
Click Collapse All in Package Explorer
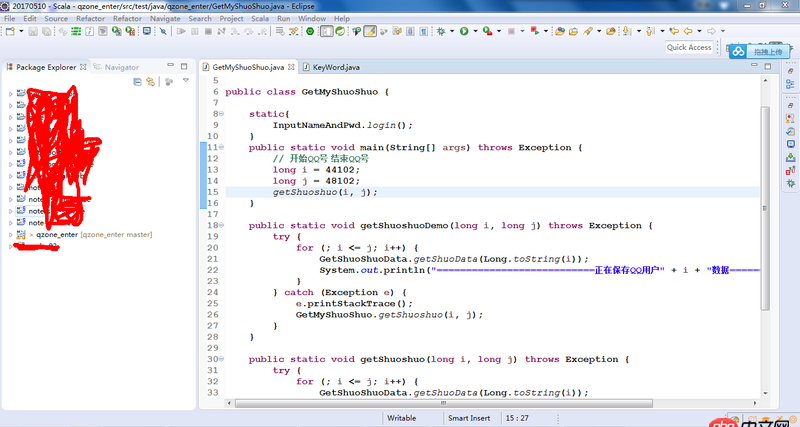click(x=137, y=82)
